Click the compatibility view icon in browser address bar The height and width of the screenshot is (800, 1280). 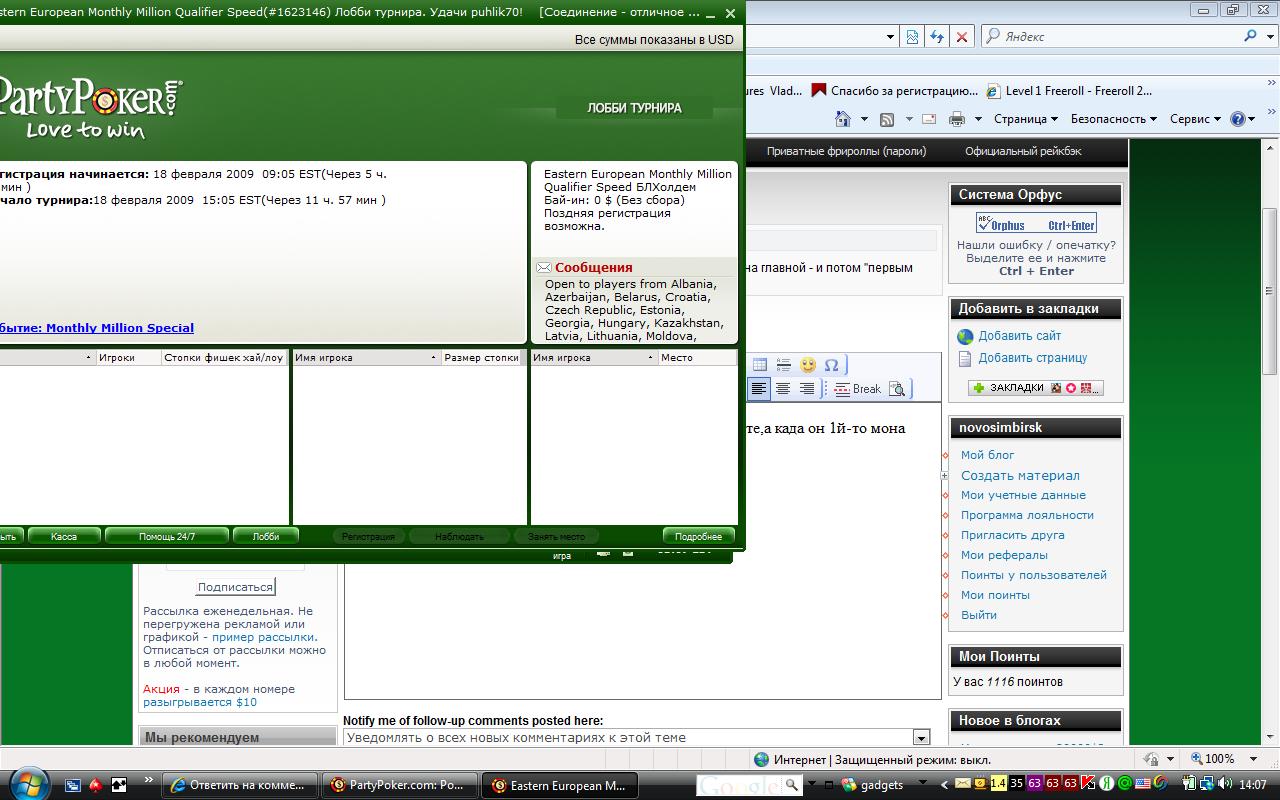tap(912, 36)
